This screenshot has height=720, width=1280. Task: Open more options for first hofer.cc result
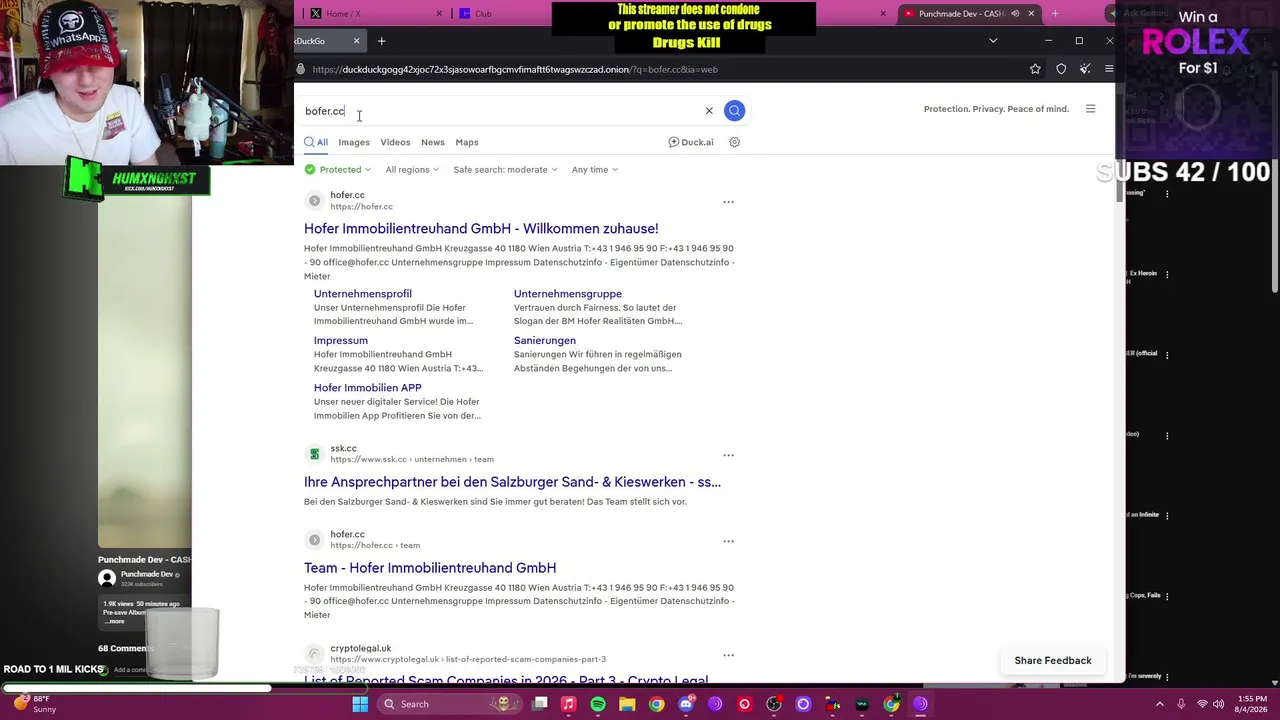728,202
